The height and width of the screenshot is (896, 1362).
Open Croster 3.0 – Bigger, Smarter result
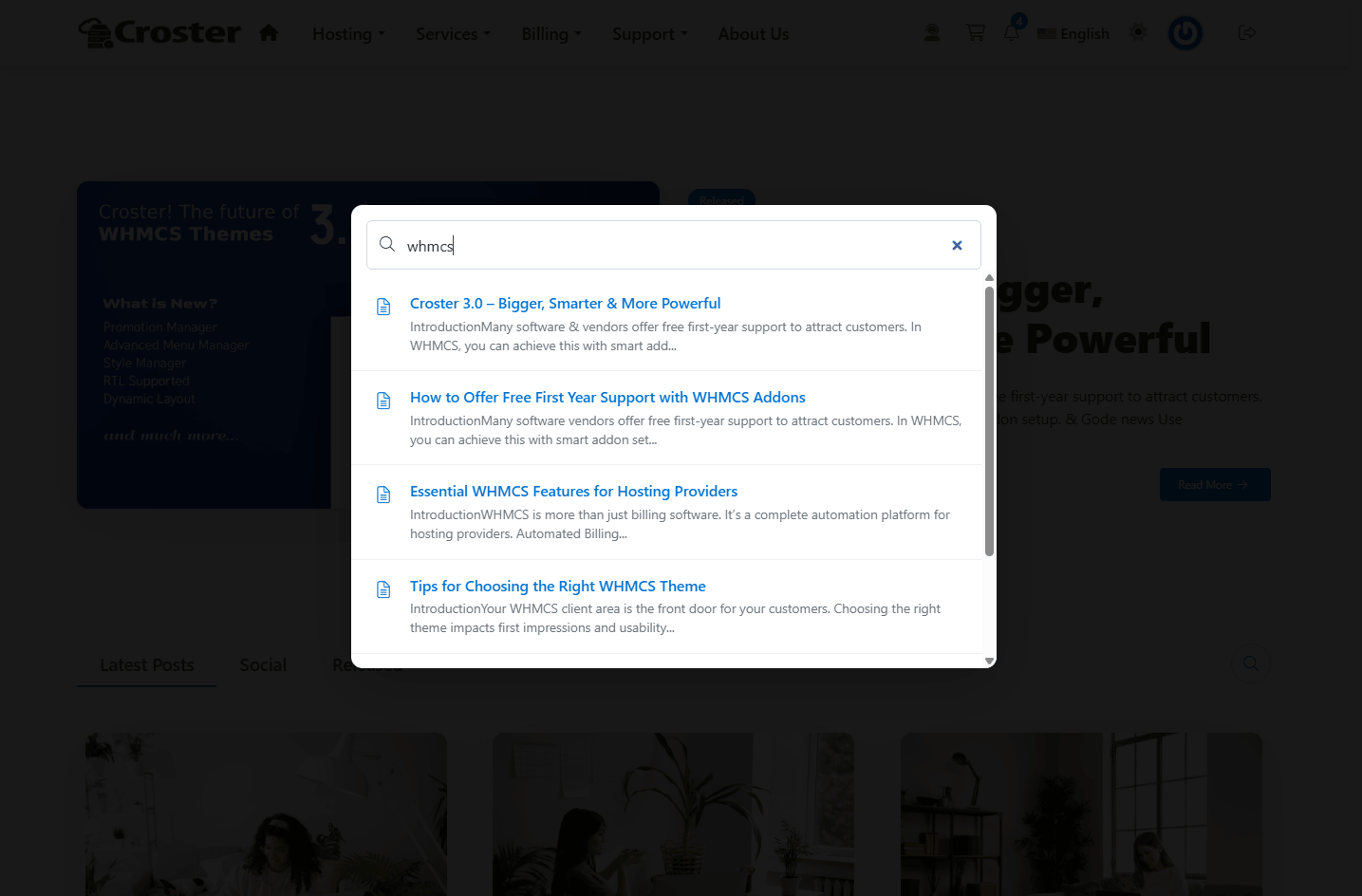pos(566,304)
